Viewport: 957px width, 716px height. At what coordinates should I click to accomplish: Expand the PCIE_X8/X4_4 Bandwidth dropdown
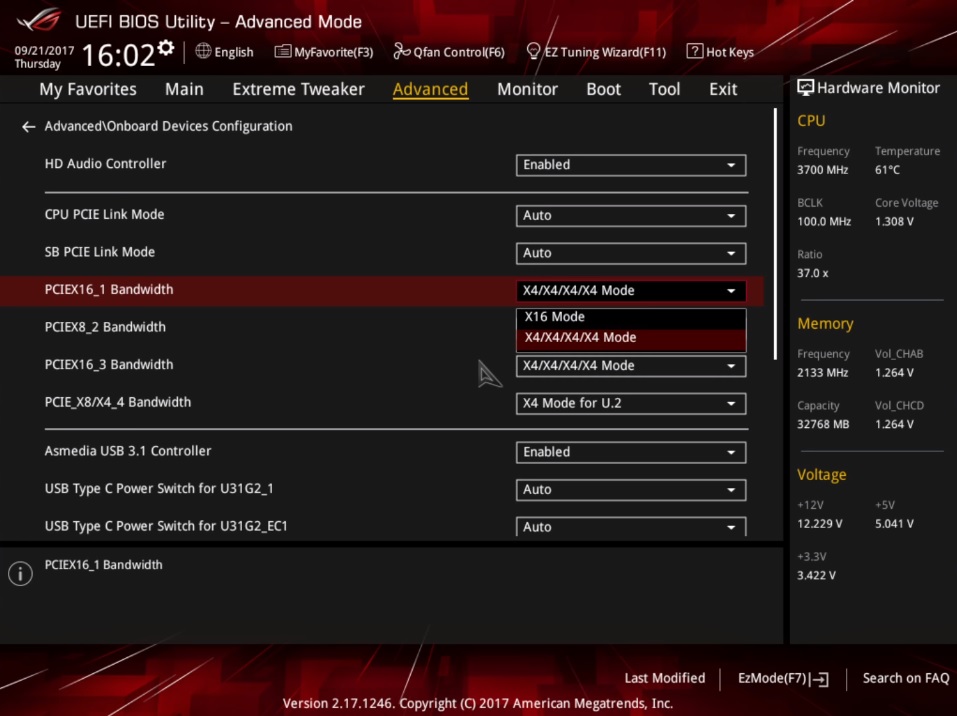630,403
